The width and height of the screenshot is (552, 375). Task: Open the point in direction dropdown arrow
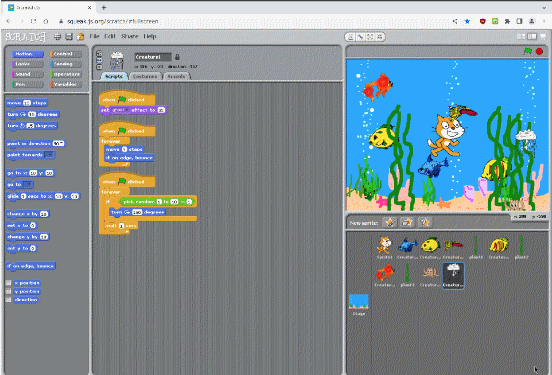(62, 144)
